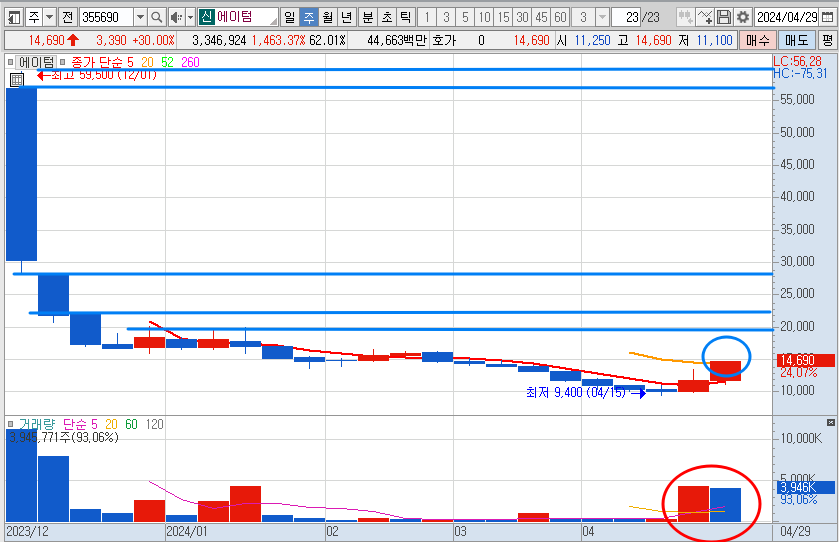Click the 44,663백만 trading value
The width and height of the screenshot is (839, 542).
(x=396, y=40)
